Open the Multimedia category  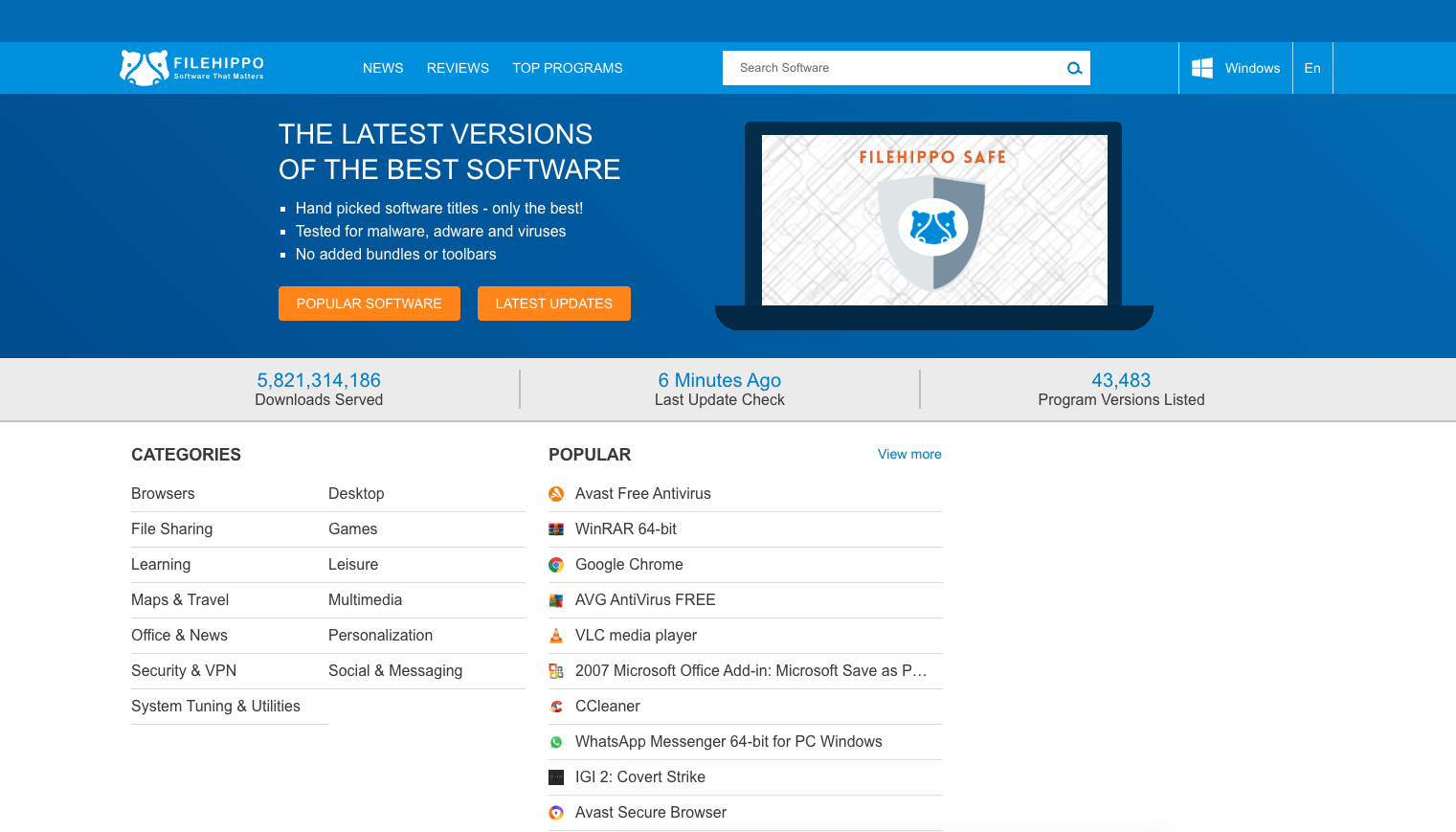coord(366,600)
